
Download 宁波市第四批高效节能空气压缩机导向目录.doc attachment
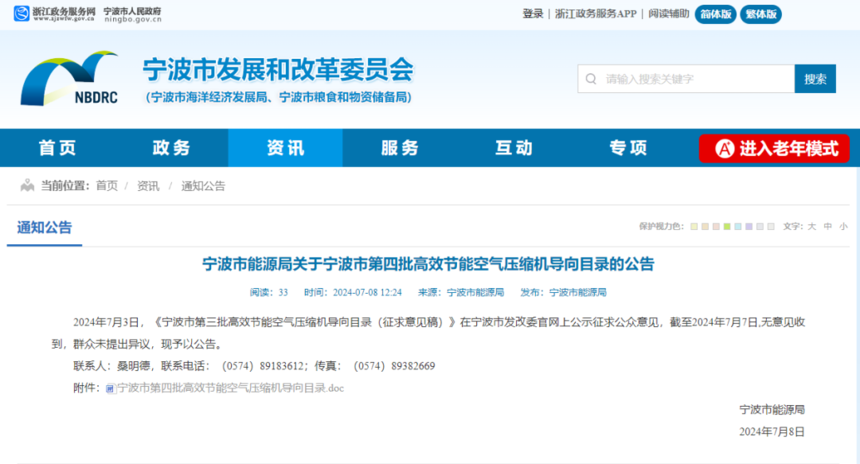(x=231, y=388)
